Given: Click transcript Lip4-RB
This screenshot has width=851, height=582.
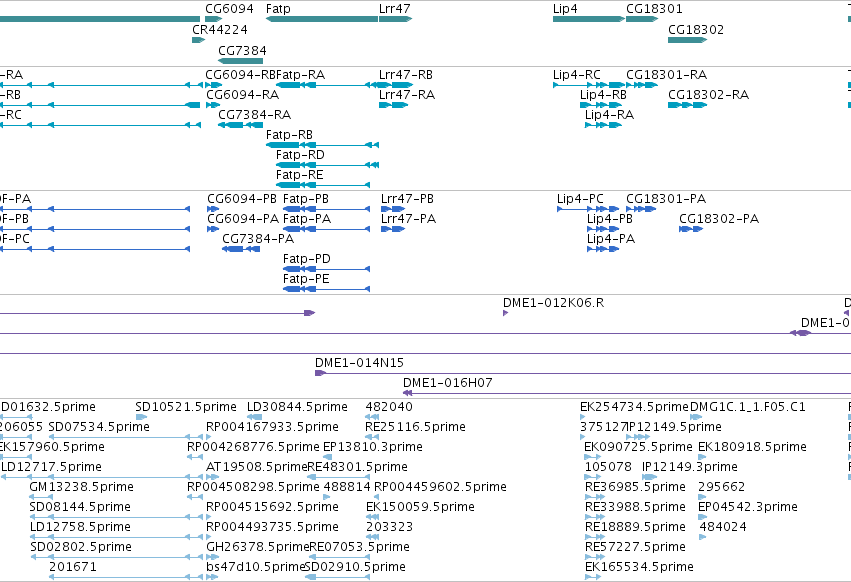Looking at the screenshot, I should (x=601, y=105).
